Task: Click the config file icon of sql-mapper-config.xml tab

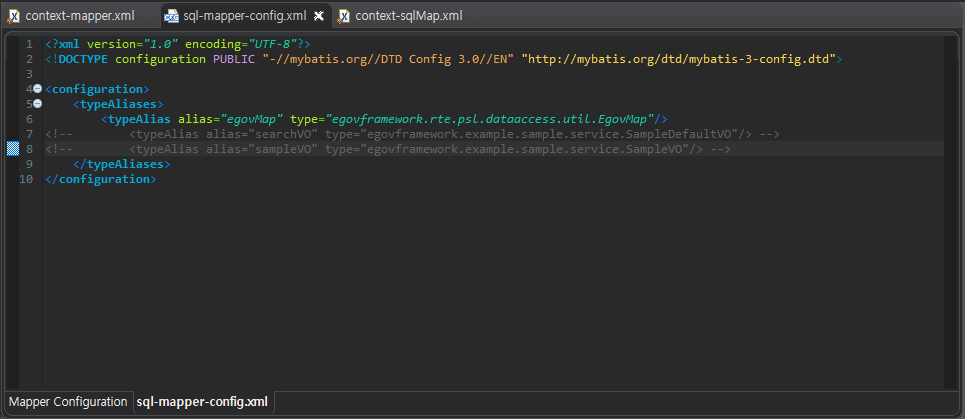Action: click(x=172, y=17)
